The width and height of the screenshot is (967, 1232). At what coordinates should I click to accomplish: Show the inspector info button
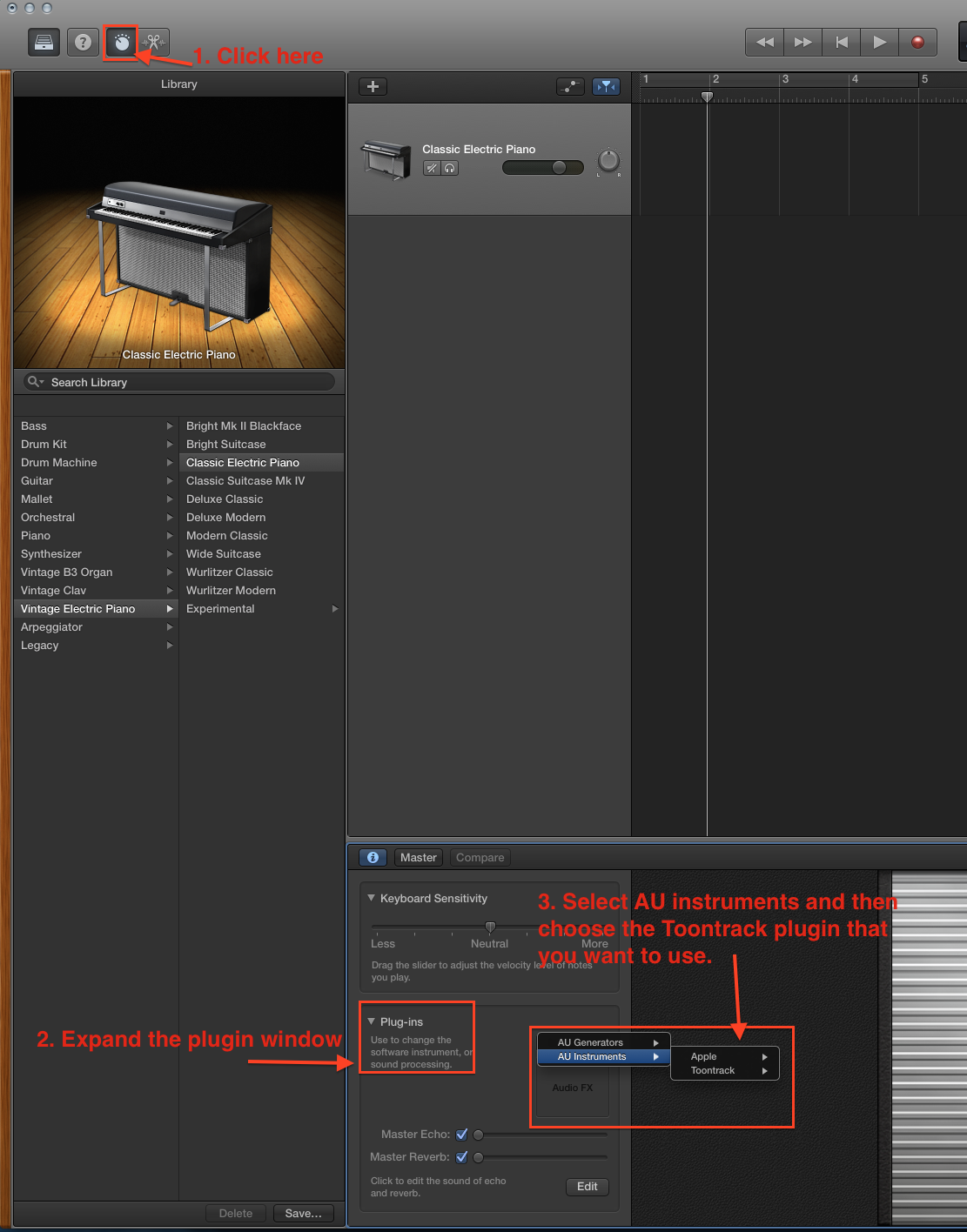[373, 857]
